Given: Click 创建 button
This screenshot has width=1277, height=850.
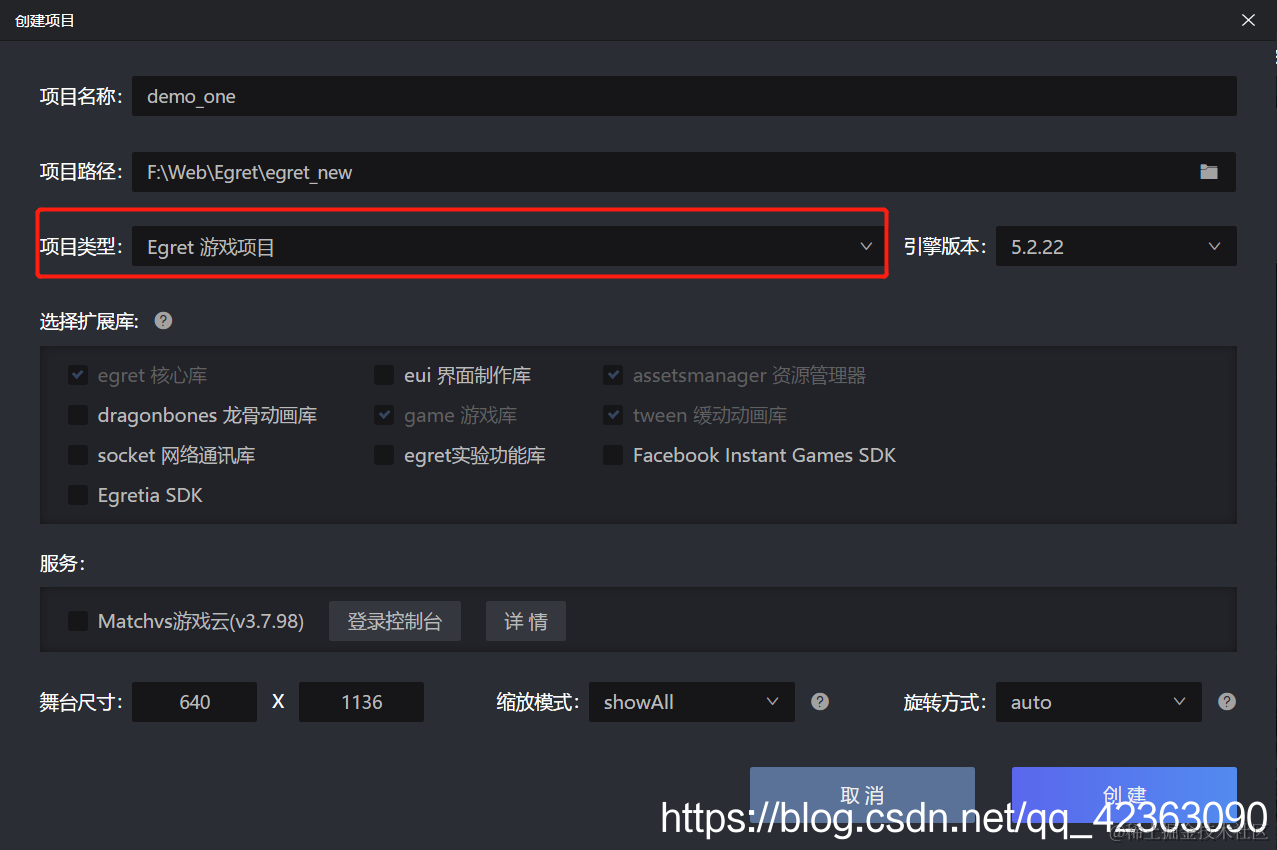Looking at the screenshot, I should click(1124, 795).
